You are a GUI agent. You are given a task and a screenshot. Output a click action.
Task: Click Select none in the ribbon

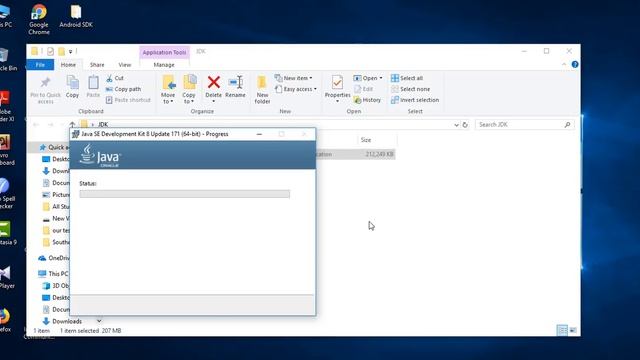click(x=410, y=89)
